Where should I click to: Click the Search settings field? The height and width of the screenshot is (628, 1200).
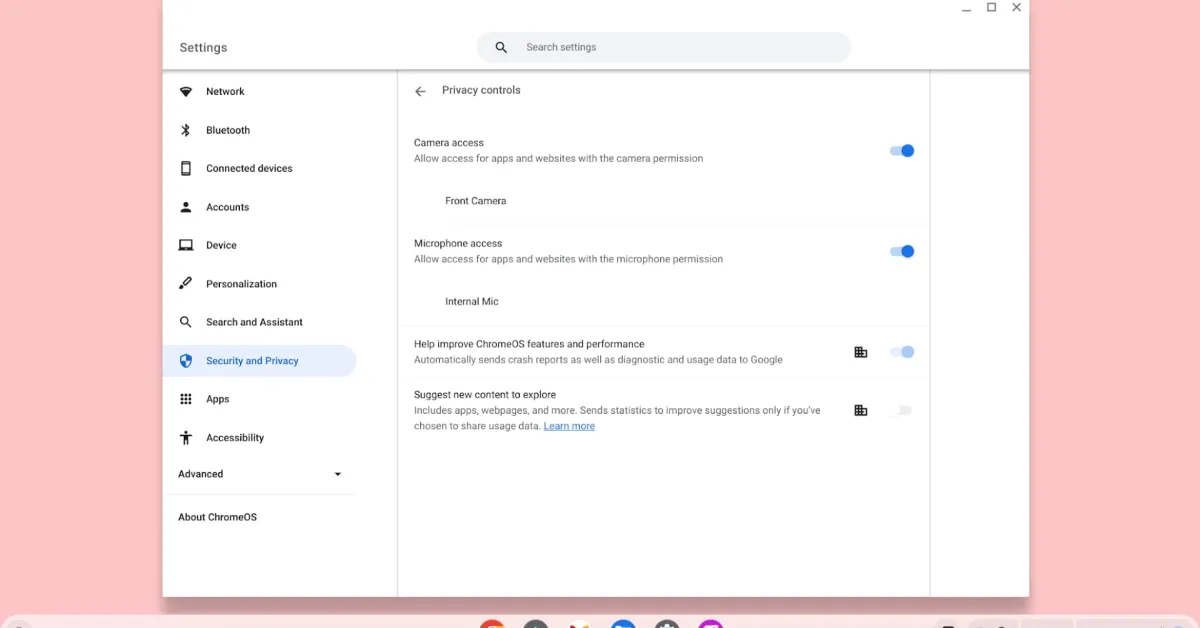[x=663, y=46]
